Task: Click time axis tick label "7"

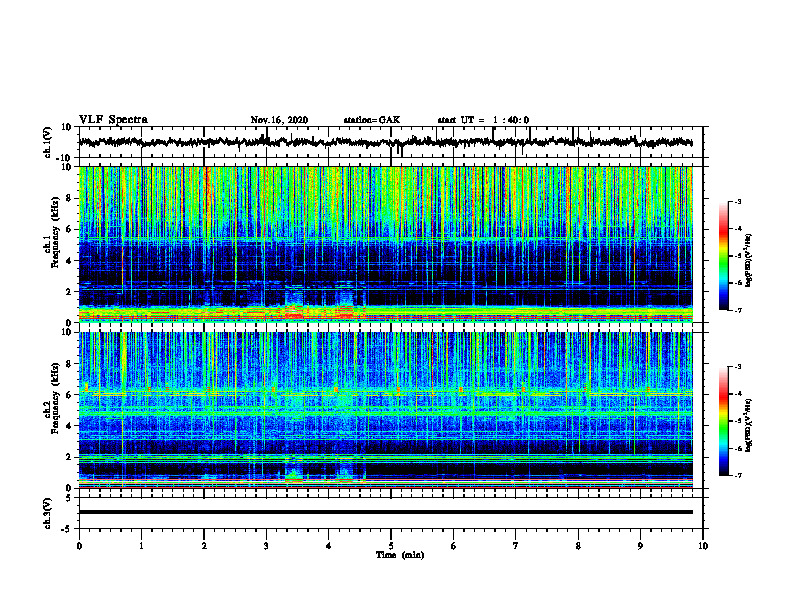Action: tap(516, 546)
